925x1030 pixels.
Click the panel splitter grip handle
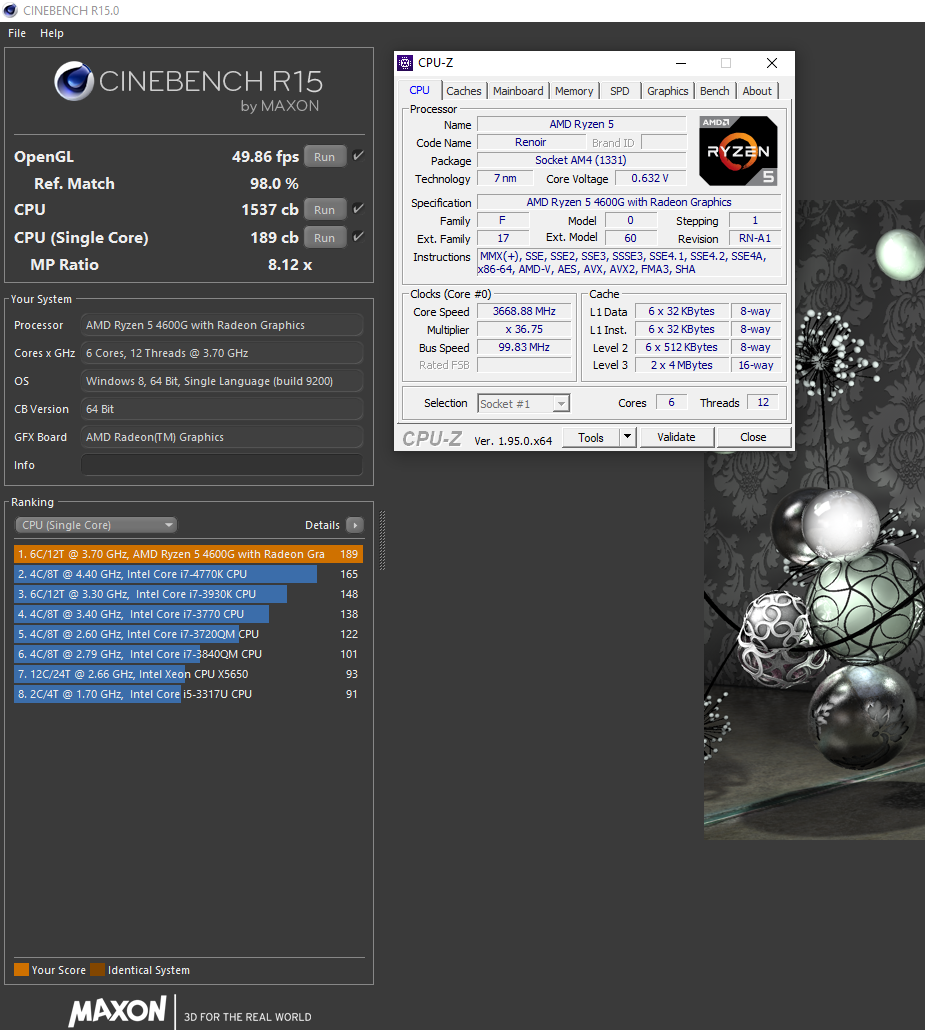tap(382, 540)
